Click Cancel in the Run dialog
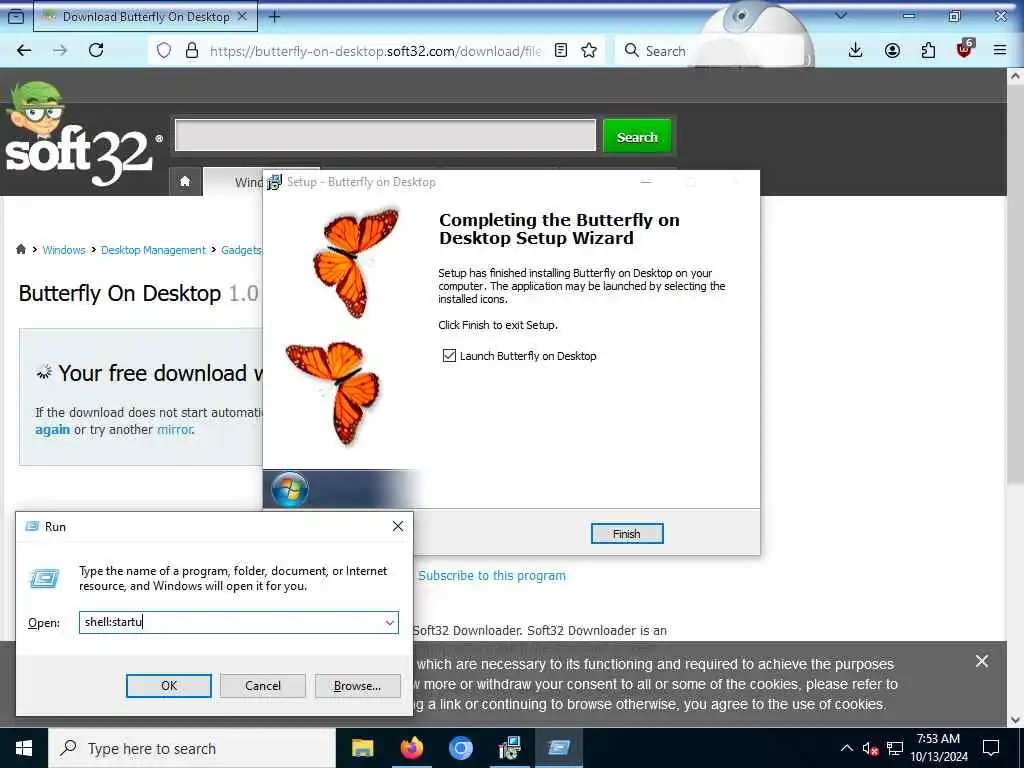 pos(263,686)
